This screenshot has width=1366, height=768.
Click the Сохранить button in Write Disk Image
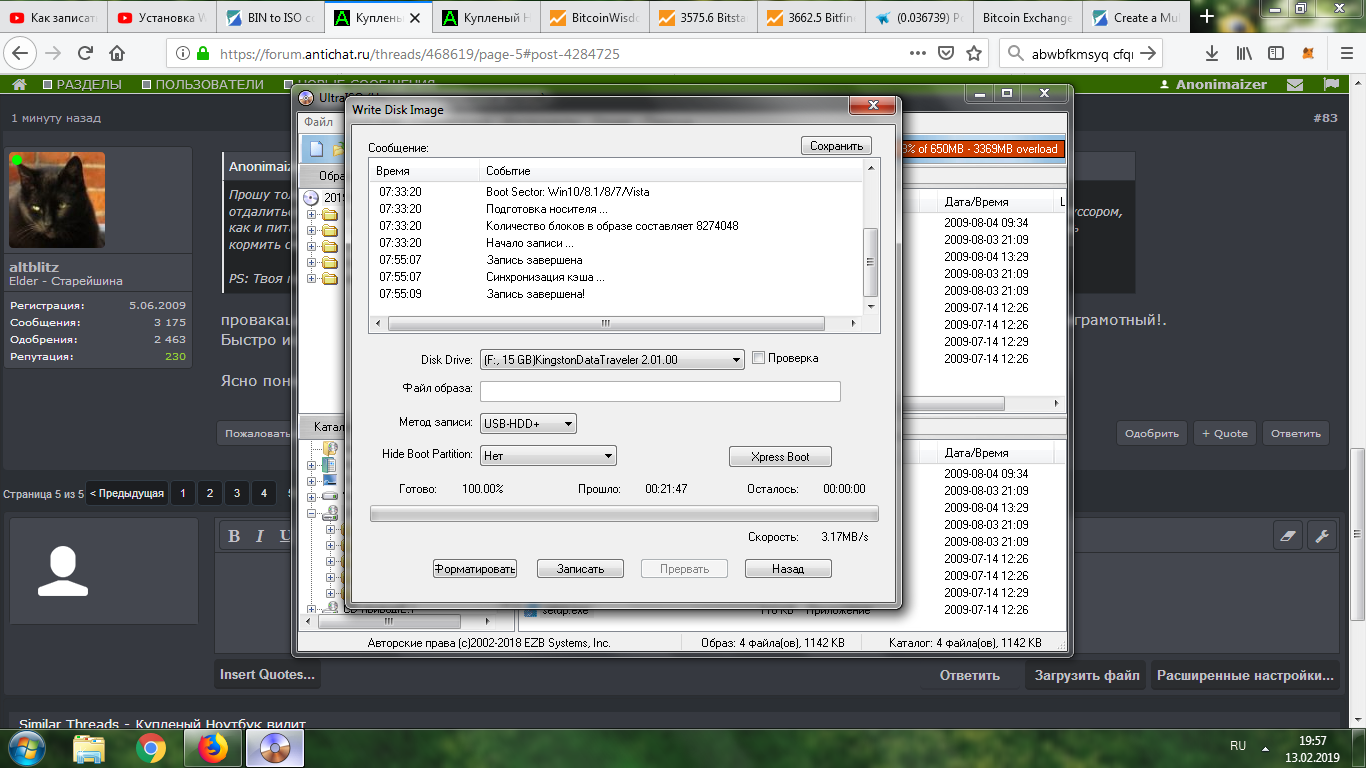836,146
